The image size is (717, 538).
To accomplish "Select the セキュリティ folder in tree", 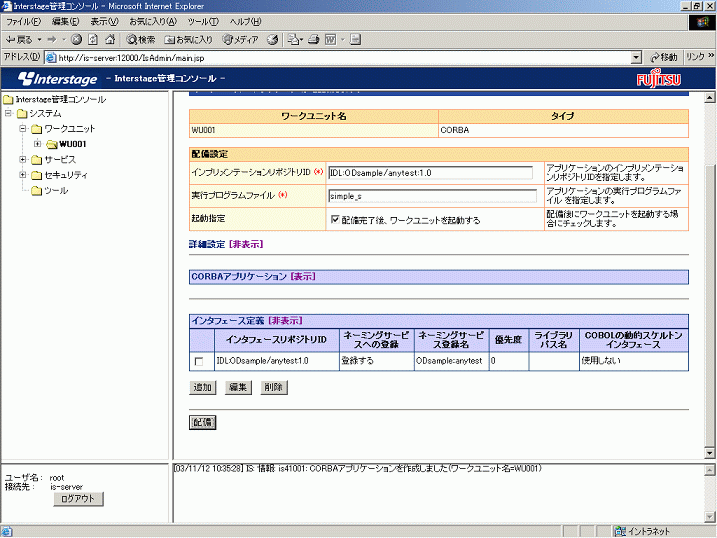I will pos(59,175).
